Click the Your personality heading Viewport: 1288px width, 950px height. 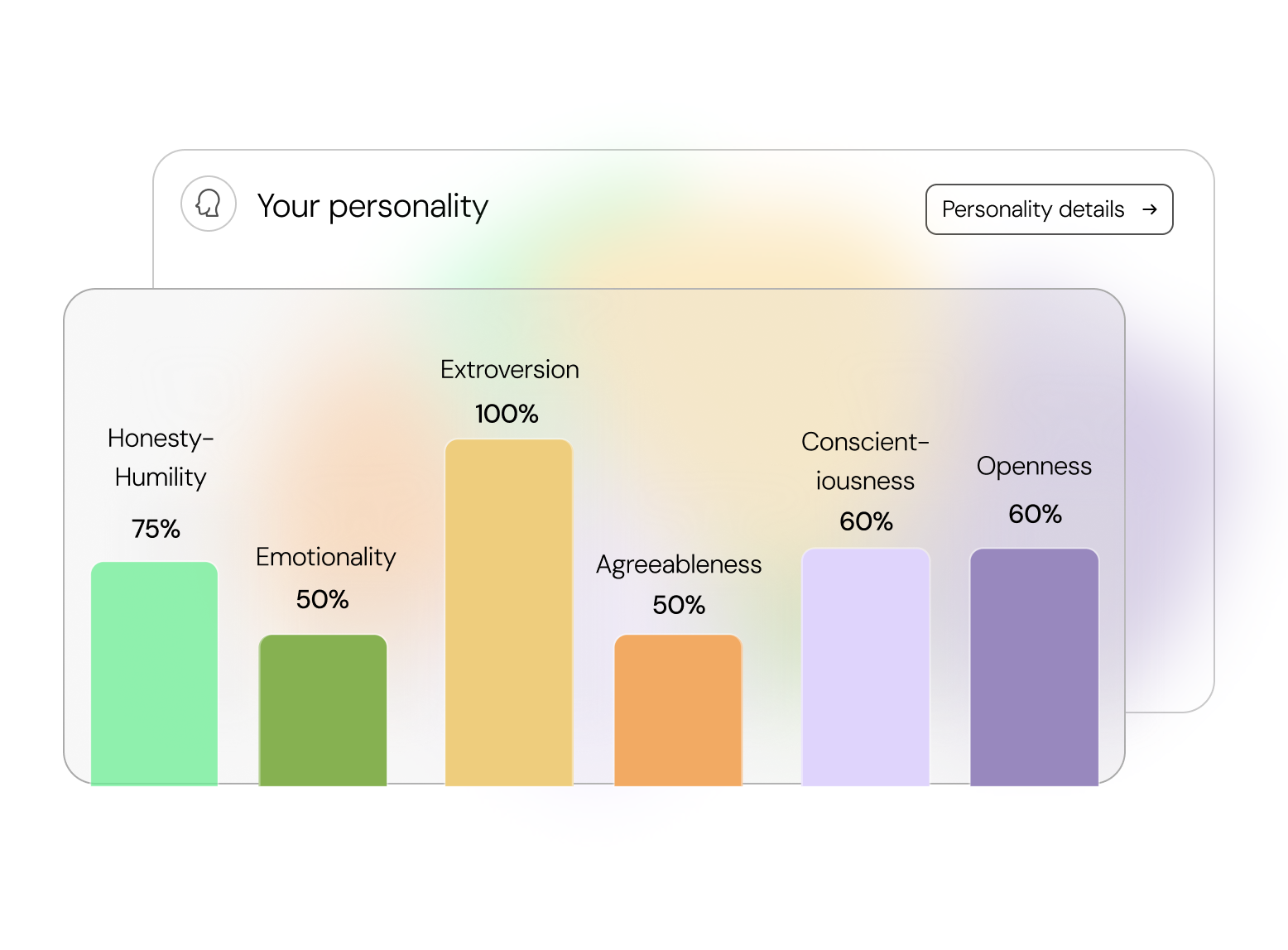point(372,206)
